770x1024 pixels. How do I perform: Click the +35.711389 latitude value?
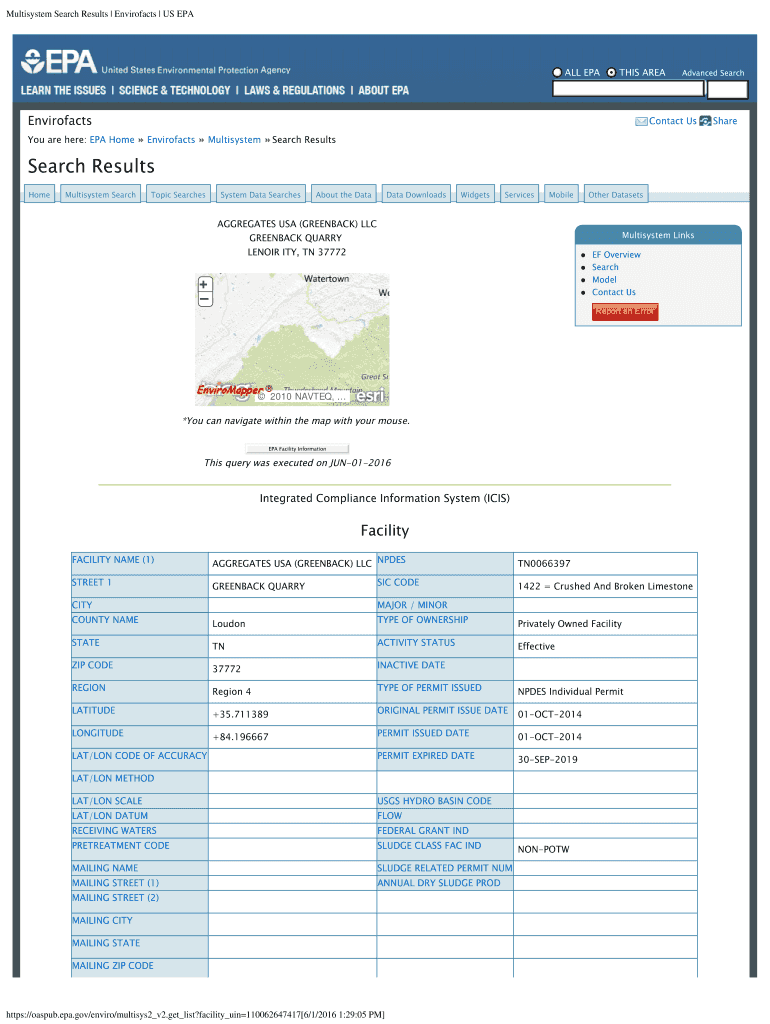tap(240, 714)
